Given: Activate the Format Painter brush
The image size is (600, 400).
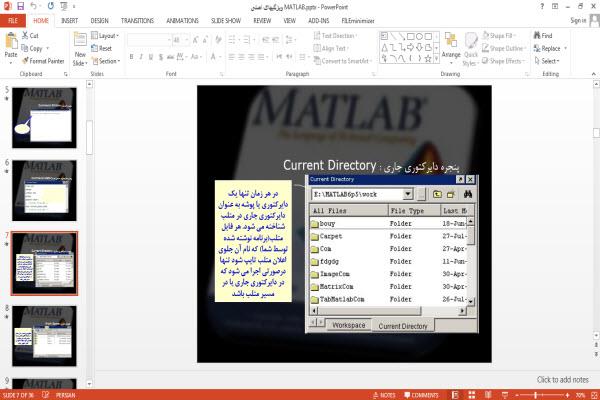Looking at the screenshot, I should point(25,61).
